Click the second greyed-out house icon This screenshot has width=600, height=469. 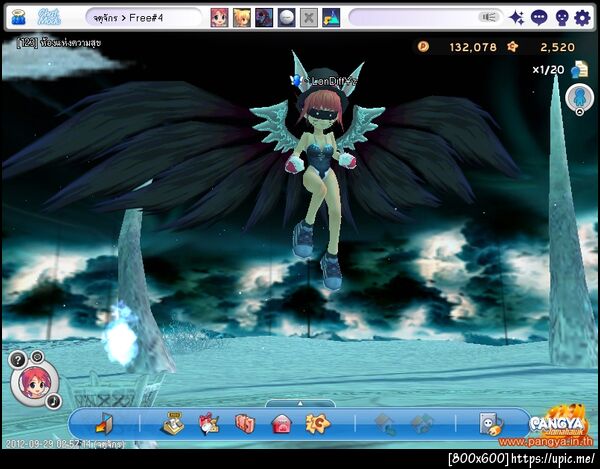tap(422, 424)
